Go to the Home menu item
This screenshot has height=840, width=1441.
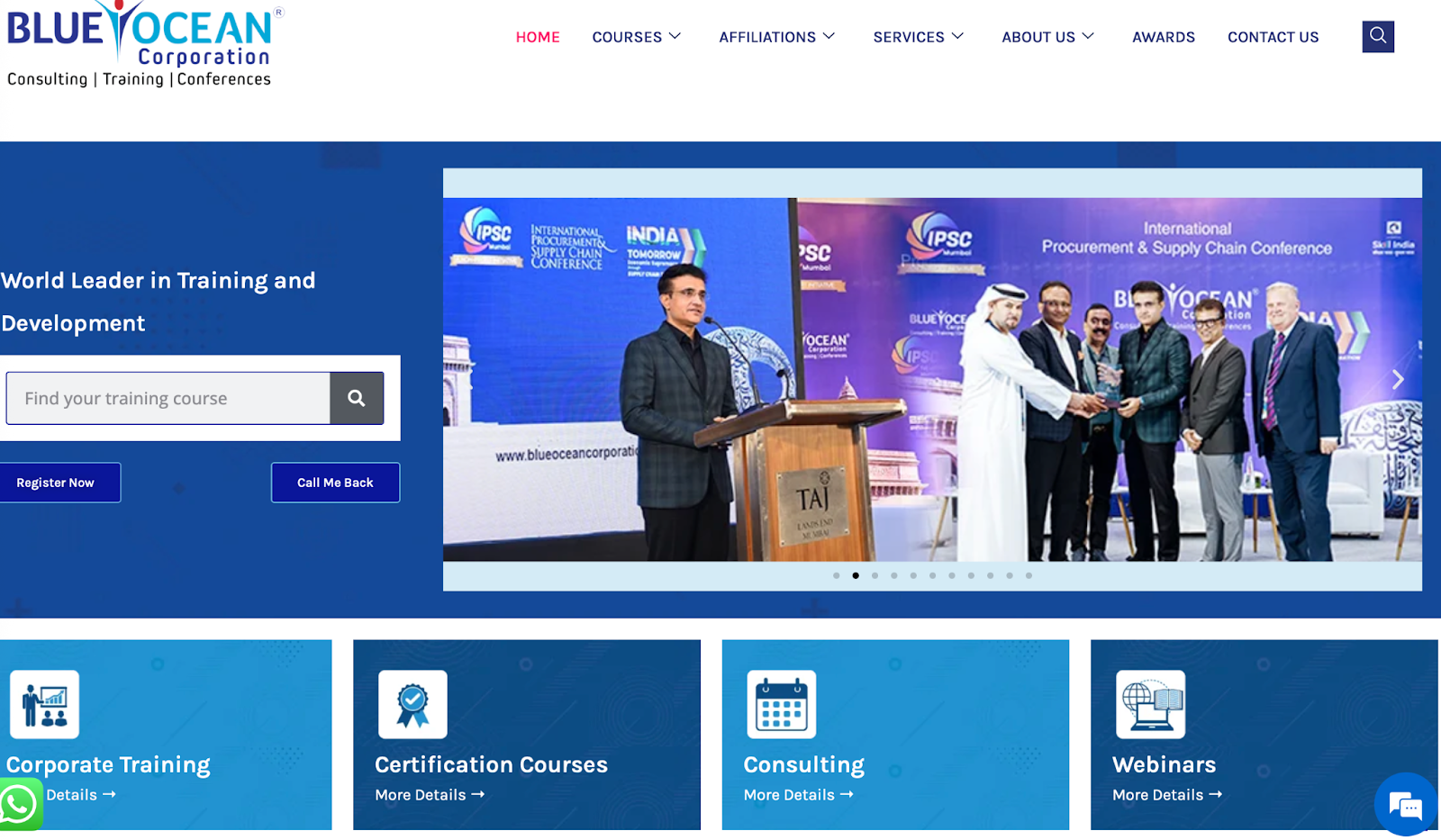pos(538,37)
